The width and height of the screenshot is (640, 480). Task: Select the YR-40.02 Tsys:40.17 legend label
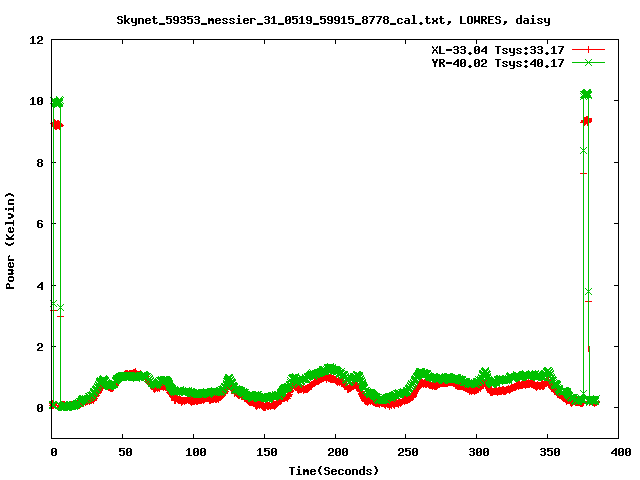point(498,63)
